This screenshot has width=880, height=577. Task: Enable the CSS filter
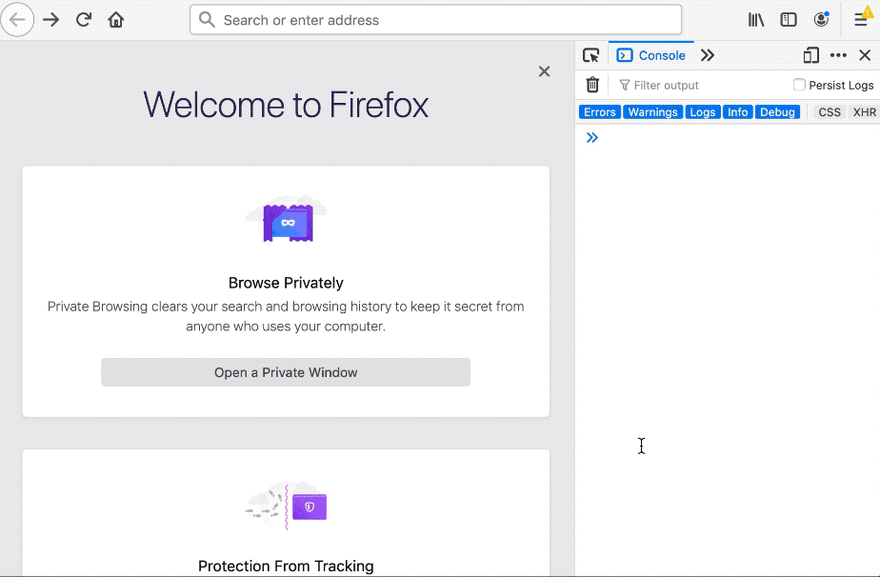[x=829, y=112]
